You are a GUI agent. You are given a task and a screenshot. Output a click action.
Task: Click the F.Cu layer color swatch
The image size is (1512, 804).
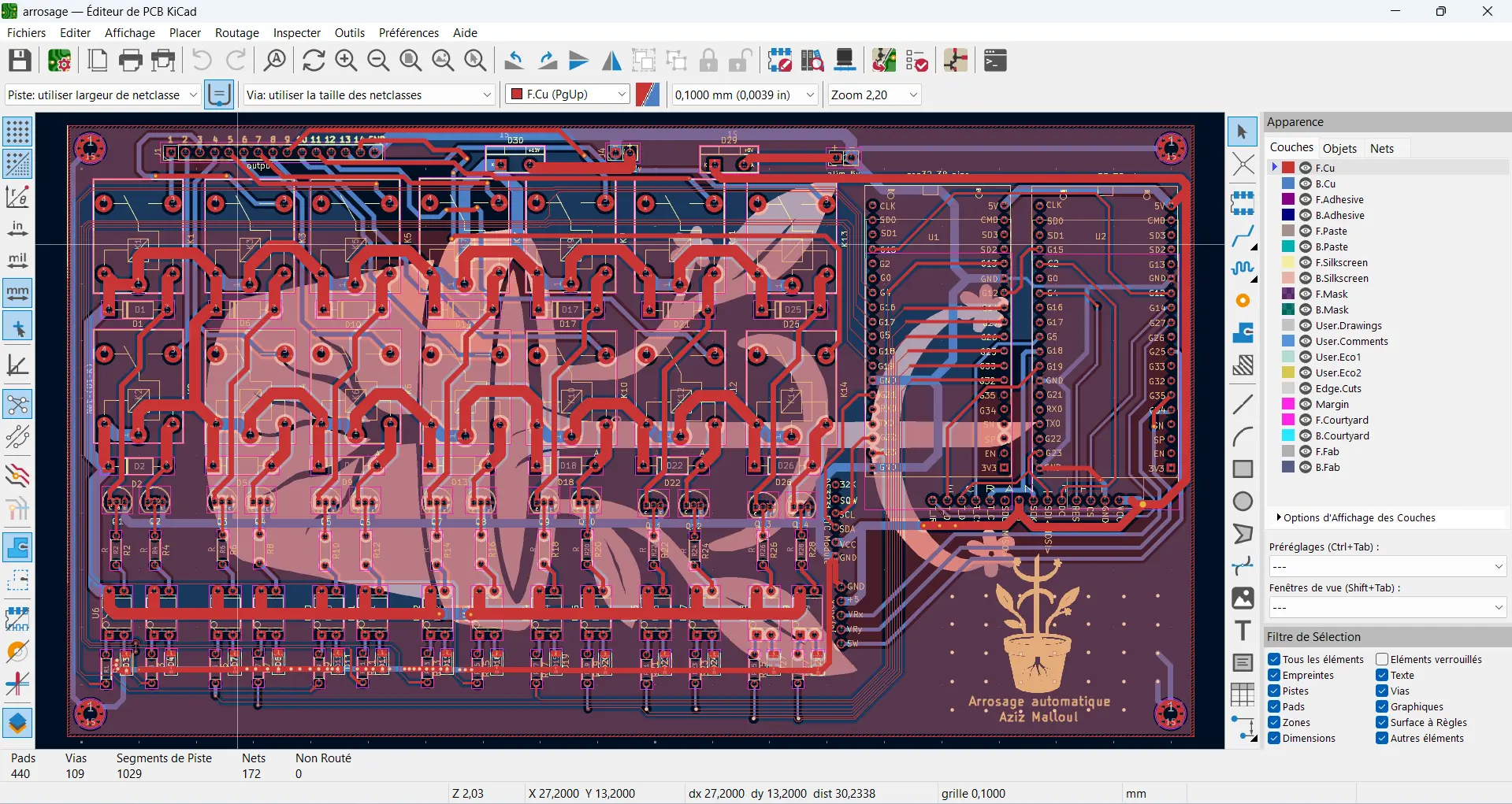(1289, 167)
